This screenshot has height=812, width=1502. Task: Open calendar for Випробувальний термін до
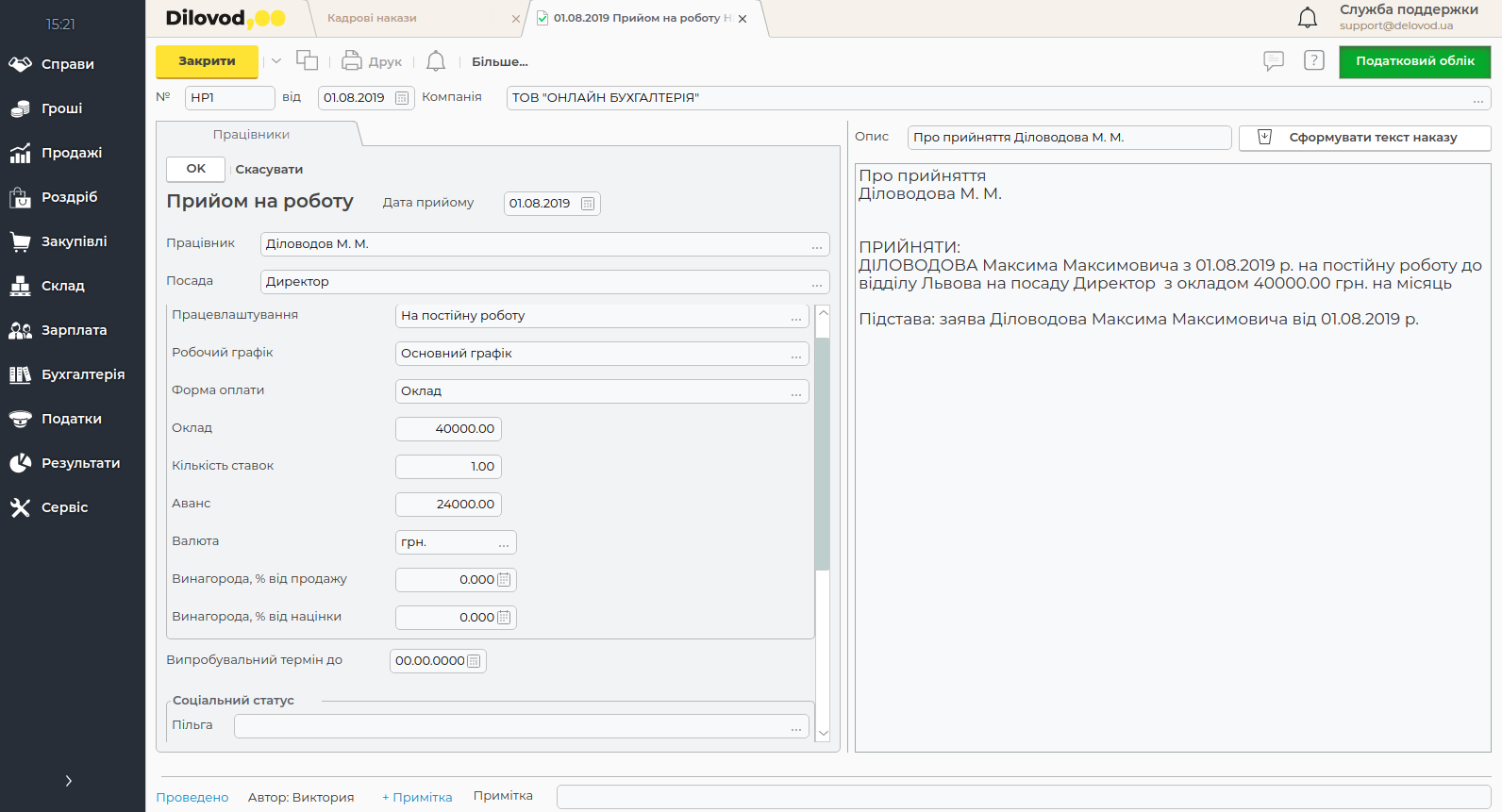[x=474, y=661]
